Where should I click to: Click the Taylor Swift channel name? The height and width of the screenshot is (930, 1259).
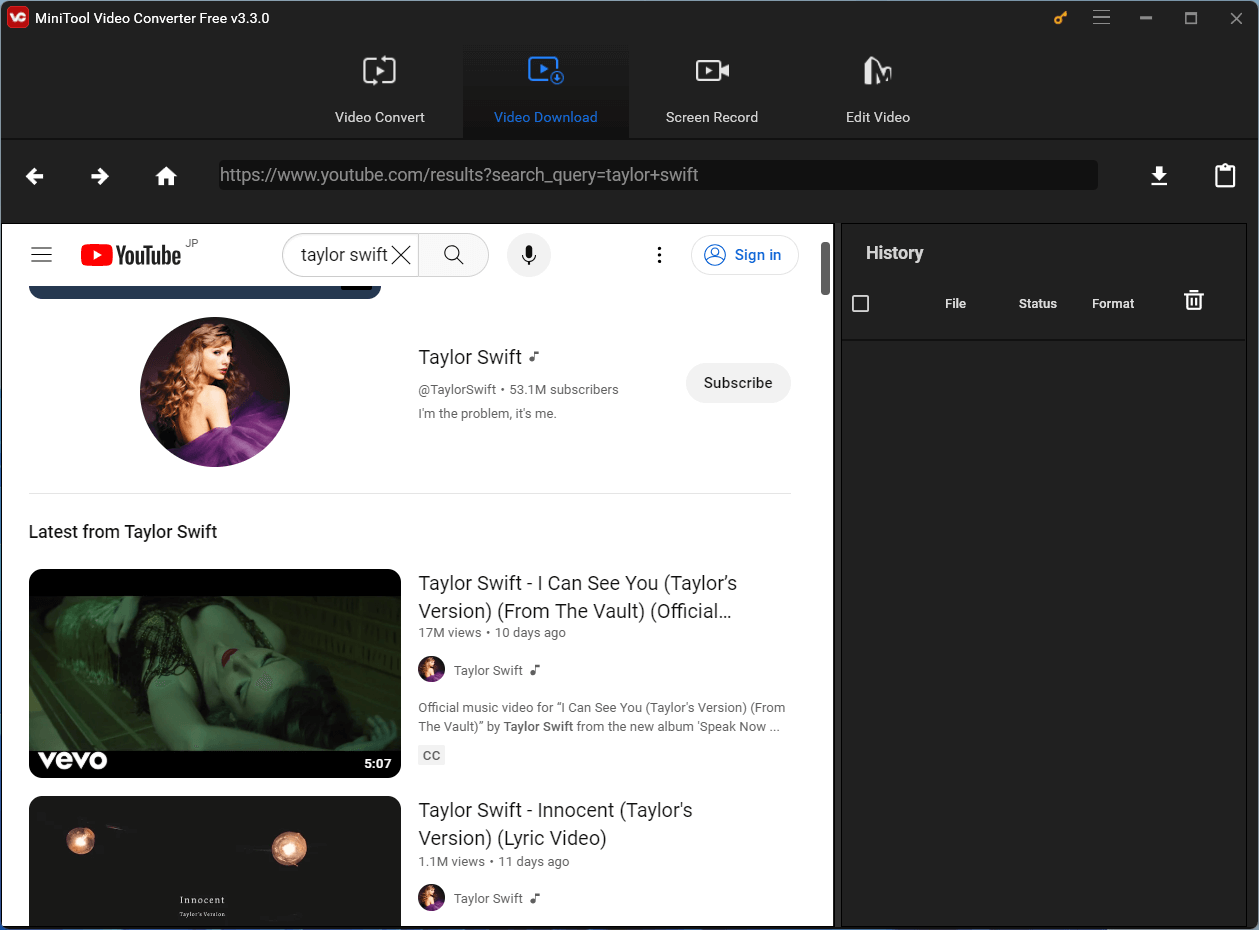470,357
